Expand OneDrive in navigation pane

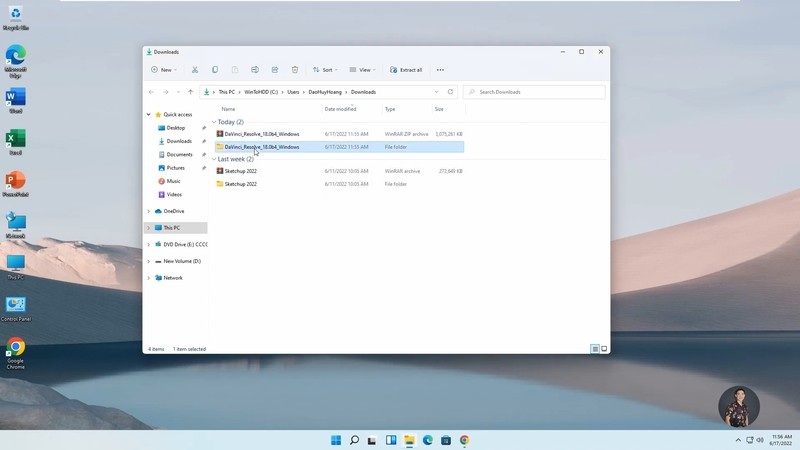click(148, 211)
